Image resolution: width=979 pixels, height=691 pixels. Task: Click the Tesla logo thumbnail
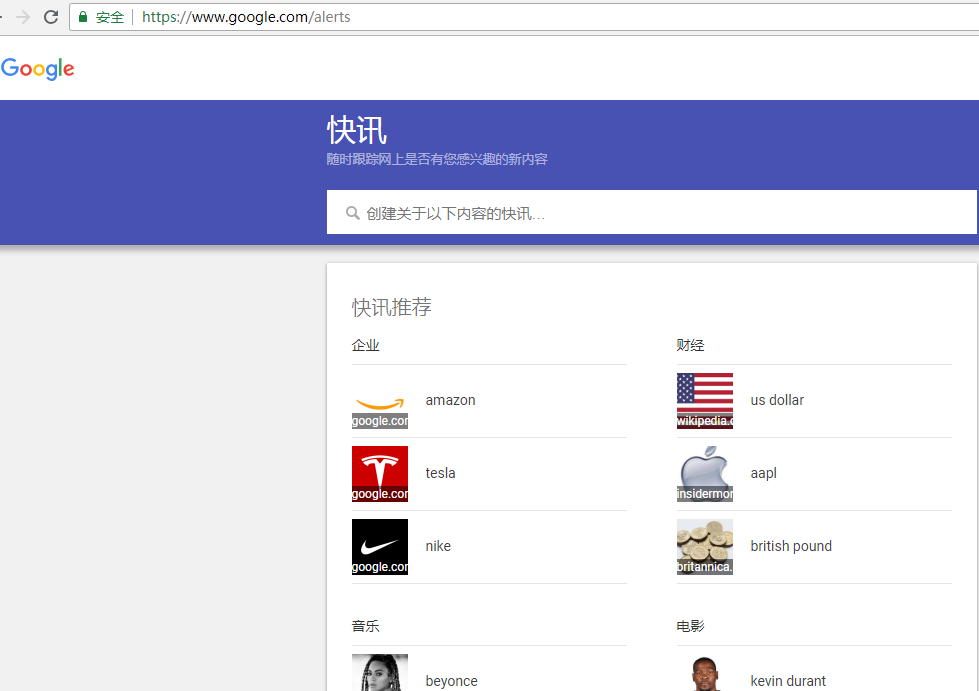pos(379,473)
